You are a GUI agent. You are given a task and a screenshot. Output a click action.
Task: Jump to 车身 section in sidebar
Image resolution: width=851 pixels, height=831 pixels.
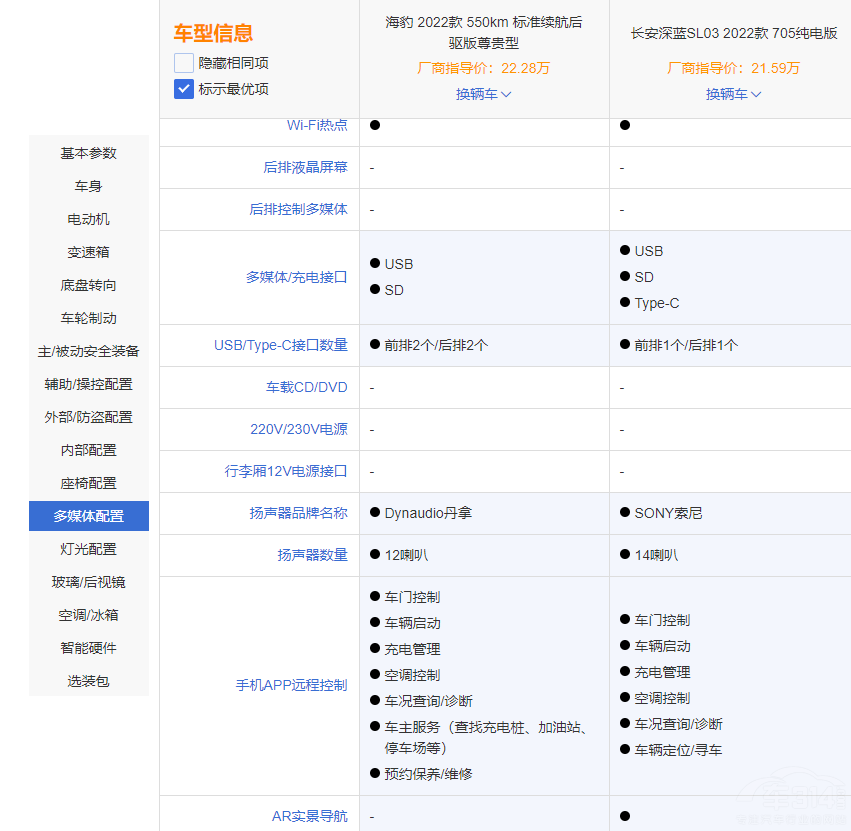pos(89,186)
